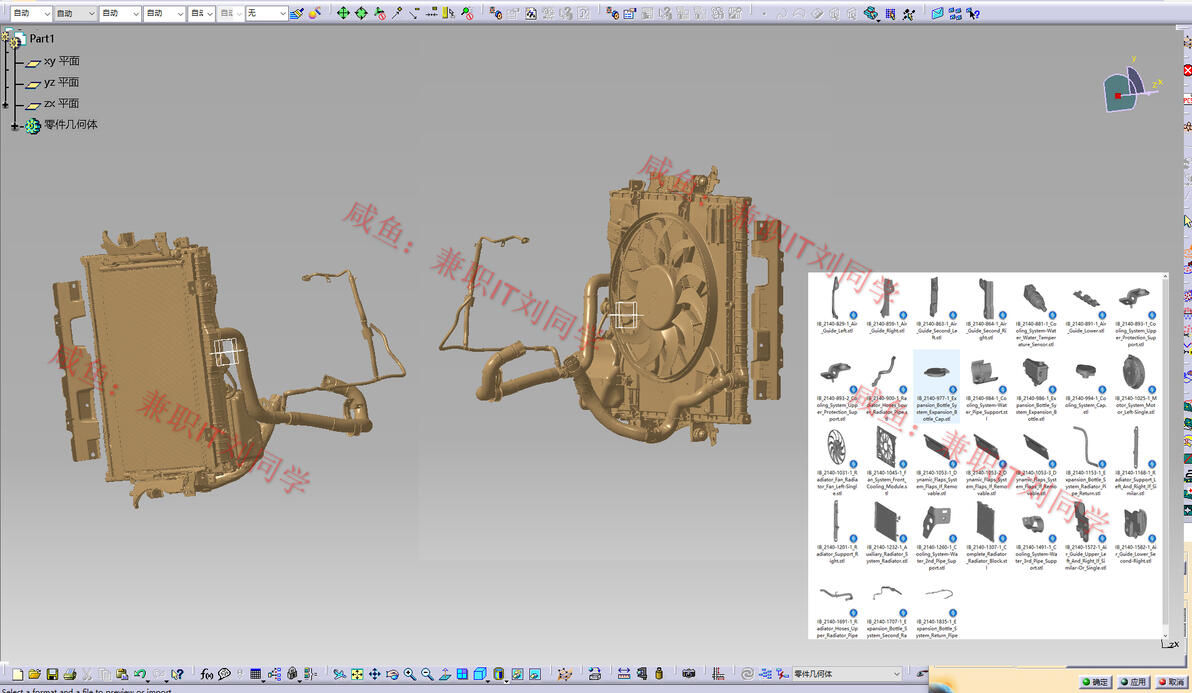
Task: Click the Measure Between icon
Action: [x=623, y=675]
